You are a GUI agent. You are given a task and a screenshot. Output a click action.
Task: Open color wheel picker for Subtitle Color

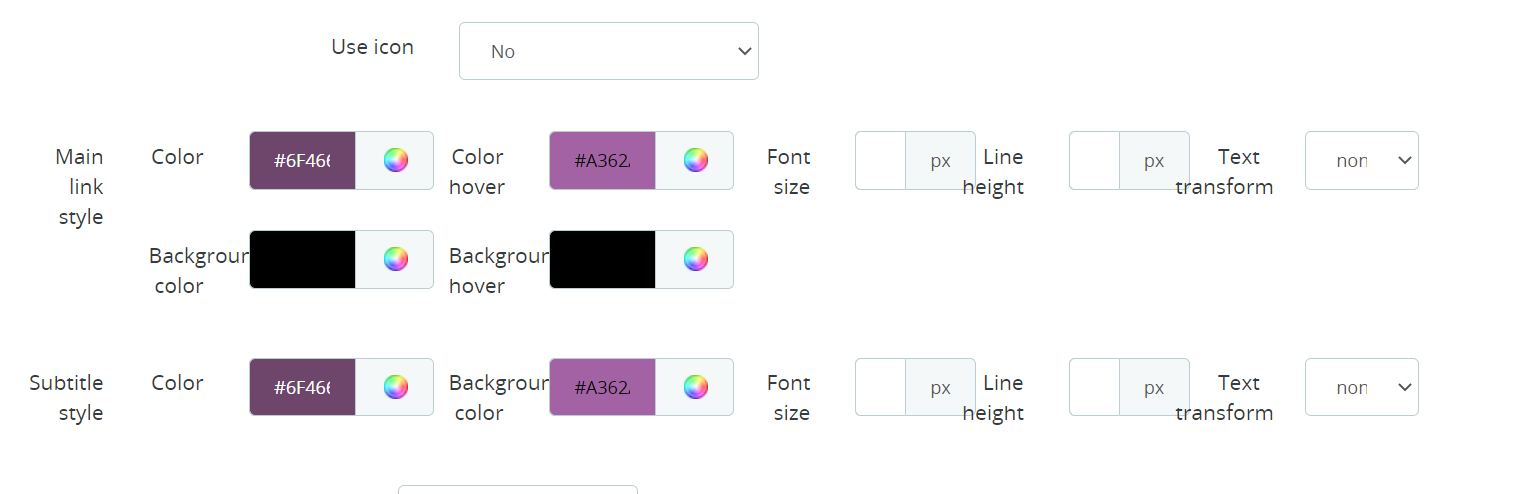tap(395, 387)
